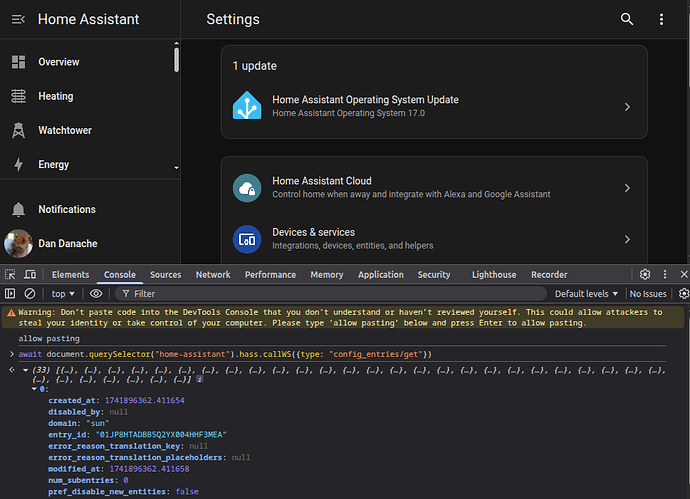Collapse the (33) array result triangle
690x499 pixels.
pyautogui.click(x=26, y=370)
